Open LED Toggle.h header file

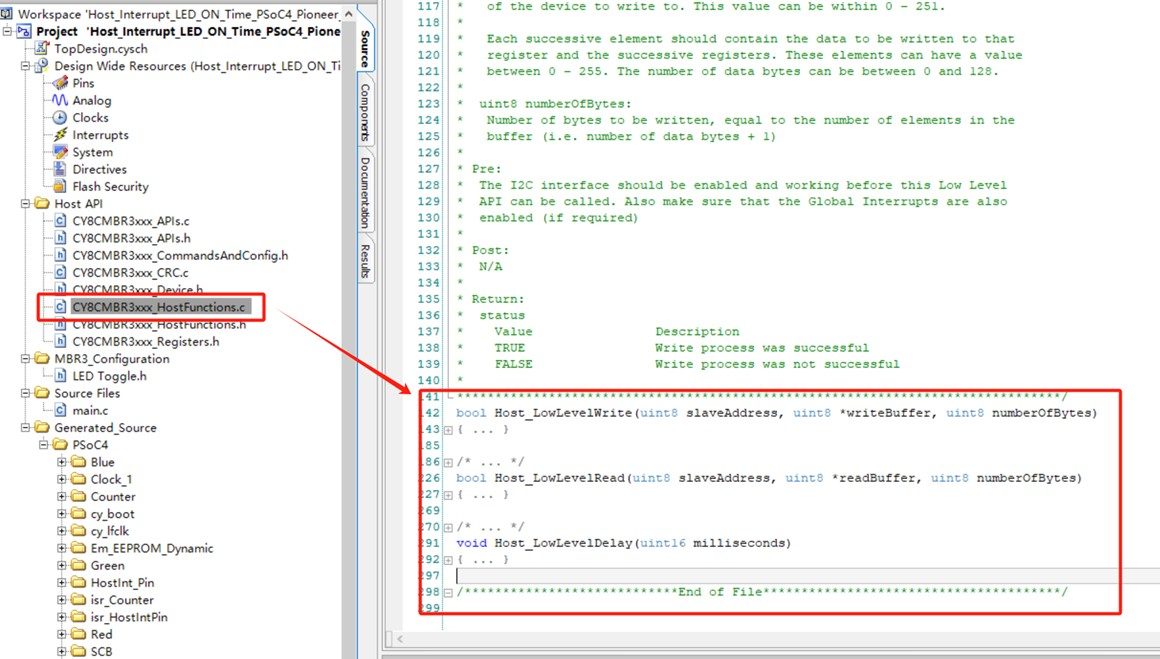click(x=109, y=376)
